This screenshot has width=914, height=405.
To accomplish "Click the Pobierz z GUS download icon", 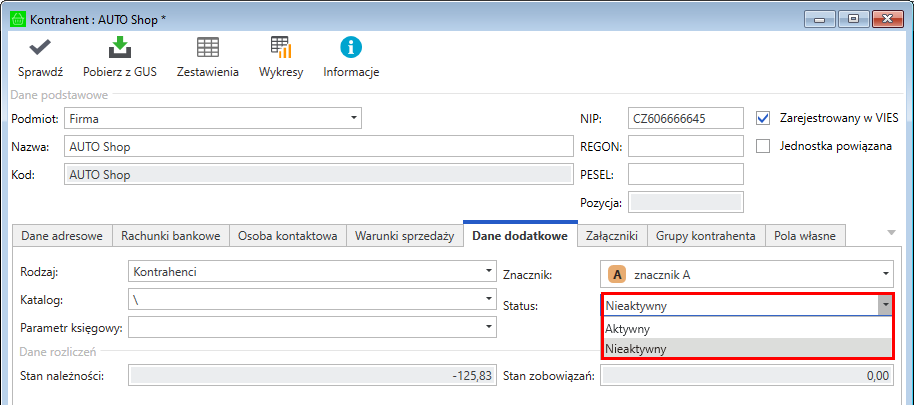I will tap(120, 48).
